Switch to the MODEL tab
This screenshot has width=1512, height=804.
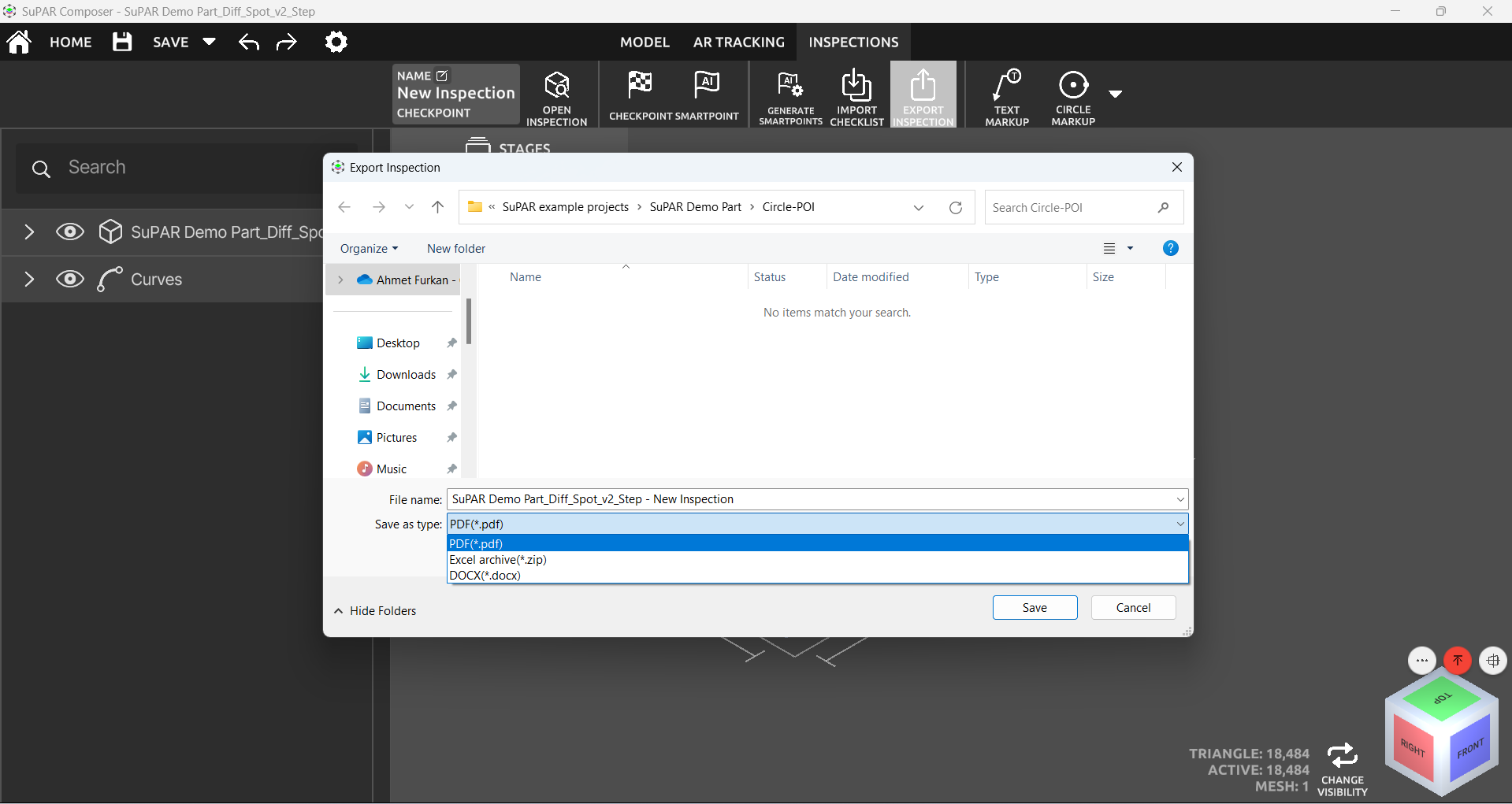pyautogui.click(x=645, y=42)
